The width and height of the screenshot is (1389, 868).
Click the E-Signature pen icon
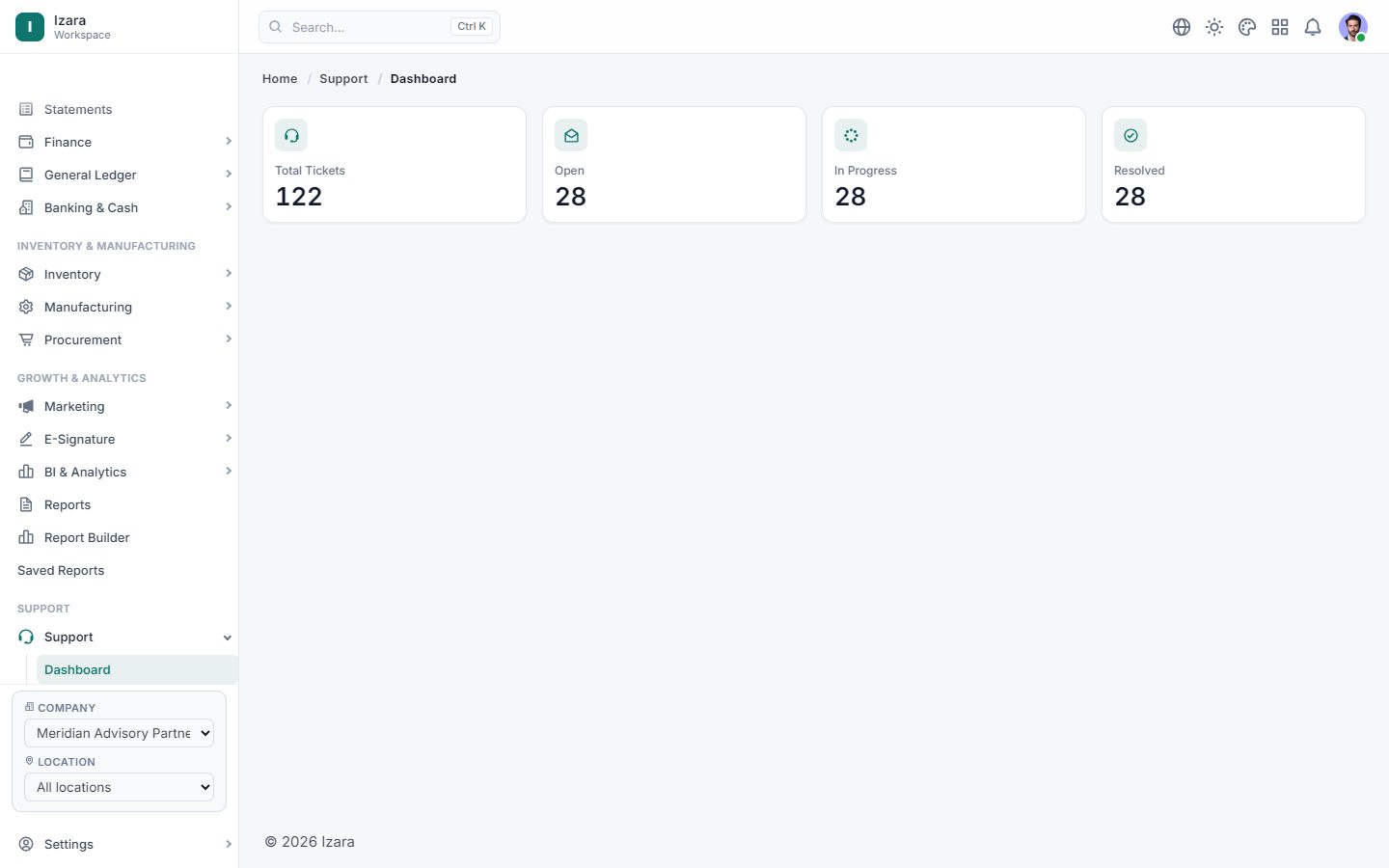26,439
